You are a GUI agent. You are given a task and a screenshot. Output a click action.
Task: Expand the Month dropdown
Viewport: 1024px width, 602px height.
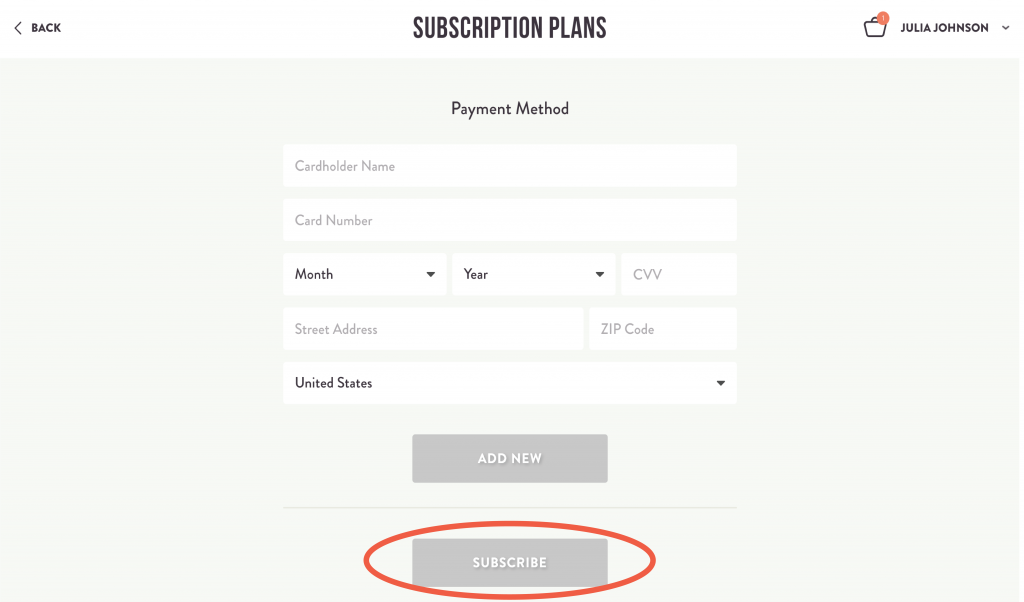pyautogui.click(x=364, y=273)
